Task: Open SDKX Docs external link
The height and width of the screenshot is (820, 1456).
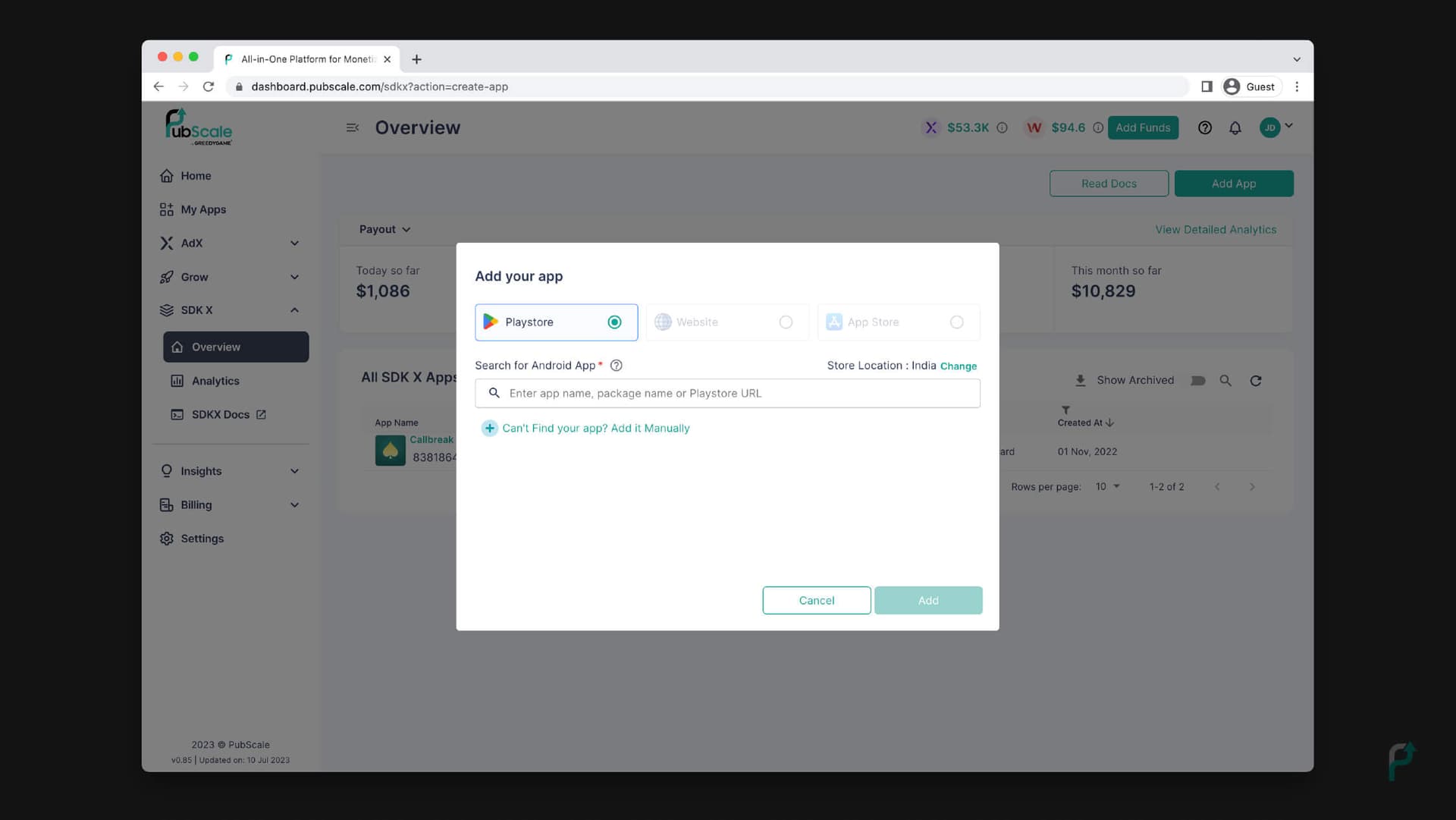Action: (220, 415)
